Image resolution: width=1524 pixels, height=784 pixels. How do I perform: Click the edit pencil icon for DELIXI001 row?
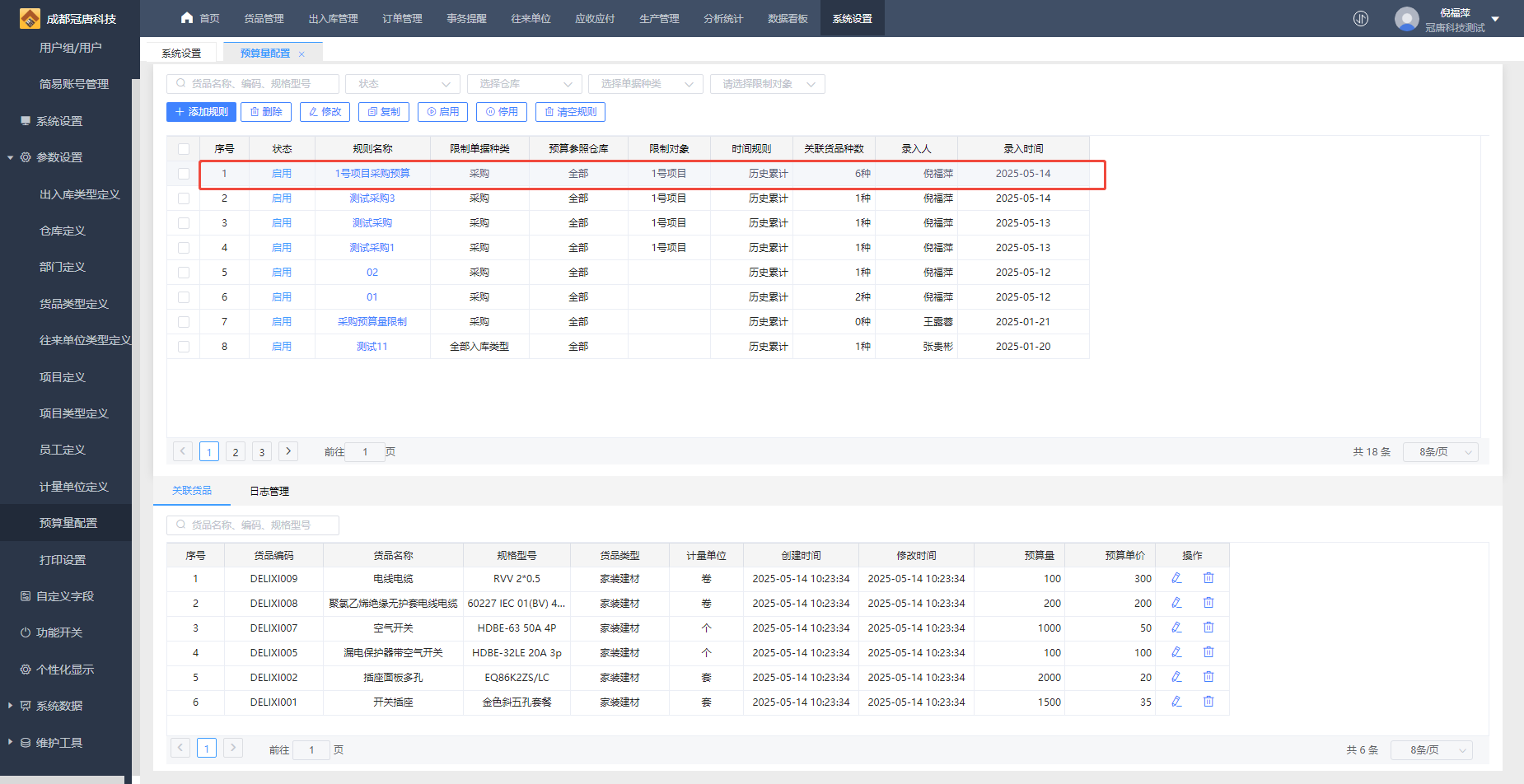(1176, 702)
